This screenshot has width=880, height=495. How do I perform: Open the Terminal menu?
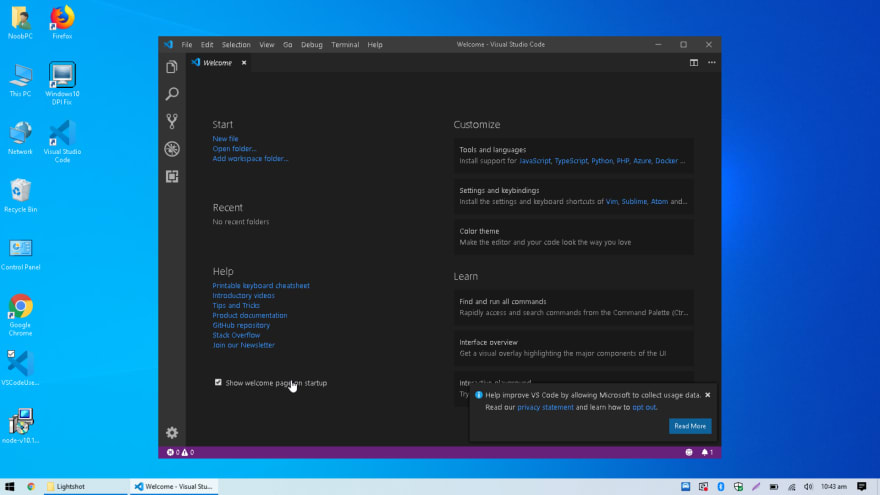click(x=345, y=44)
